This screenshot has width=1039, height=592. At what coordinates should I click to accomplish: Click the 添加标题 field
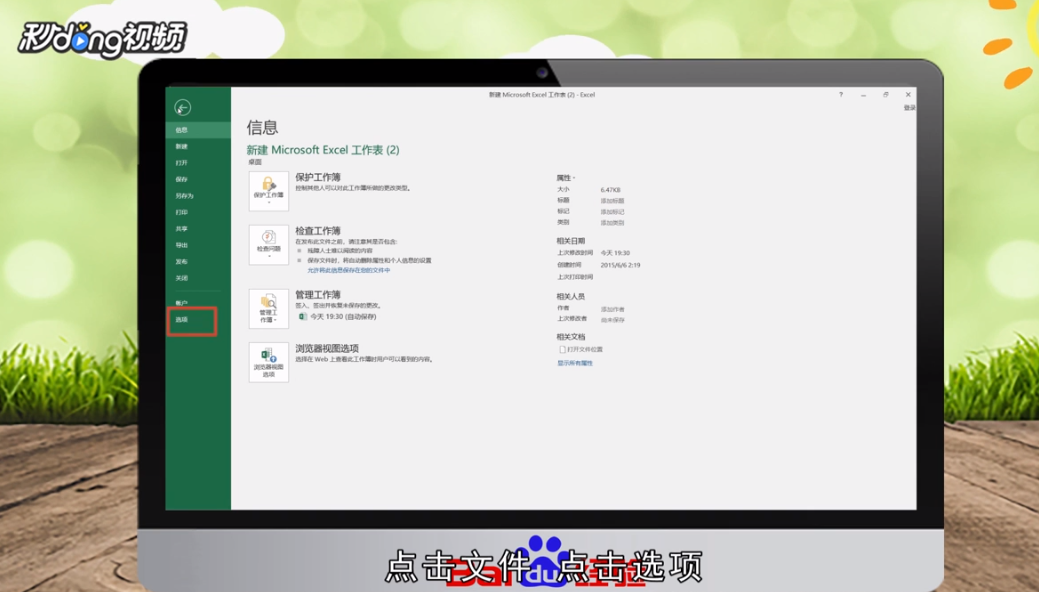pyautogui.click(x=612, y=201)
